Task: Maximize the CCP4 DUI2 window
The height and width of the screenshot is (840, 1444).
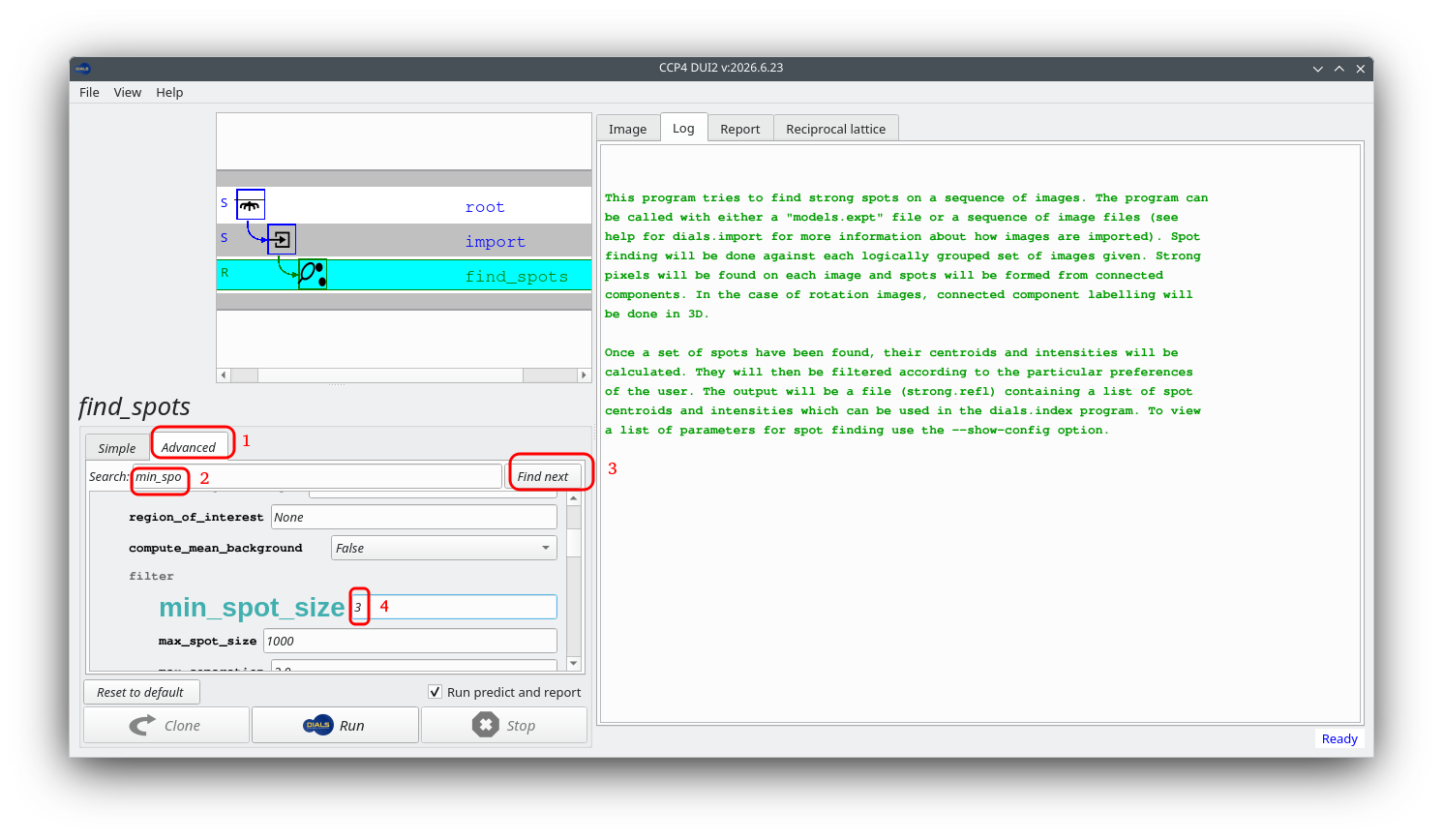Action: 1339,69
